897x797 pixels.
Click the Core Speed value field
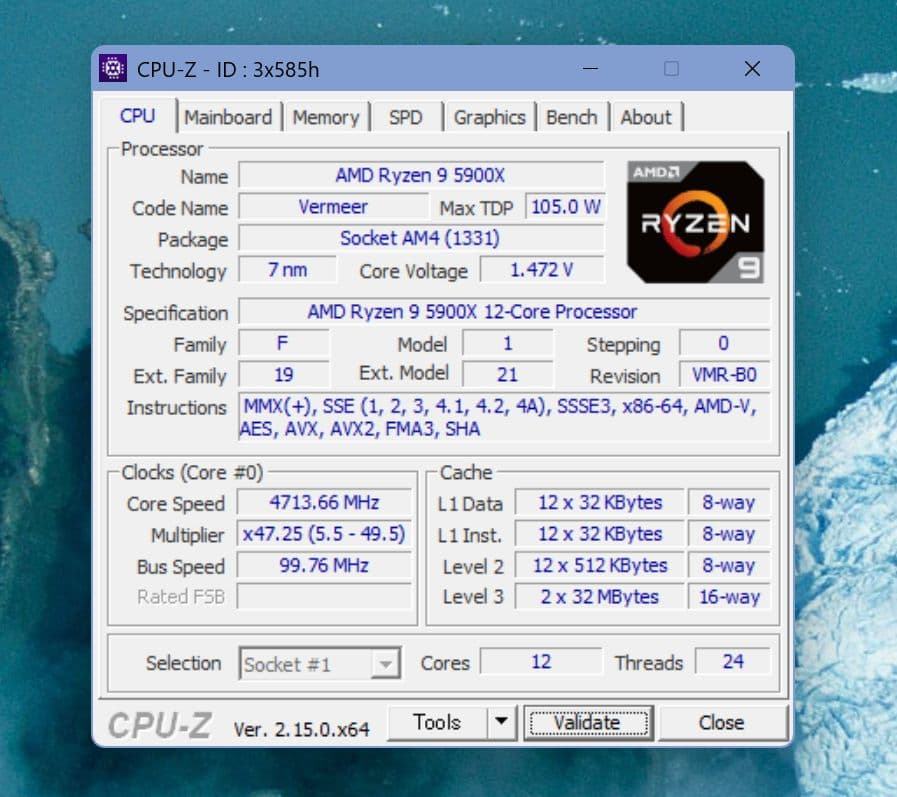(x=323, y=503)
